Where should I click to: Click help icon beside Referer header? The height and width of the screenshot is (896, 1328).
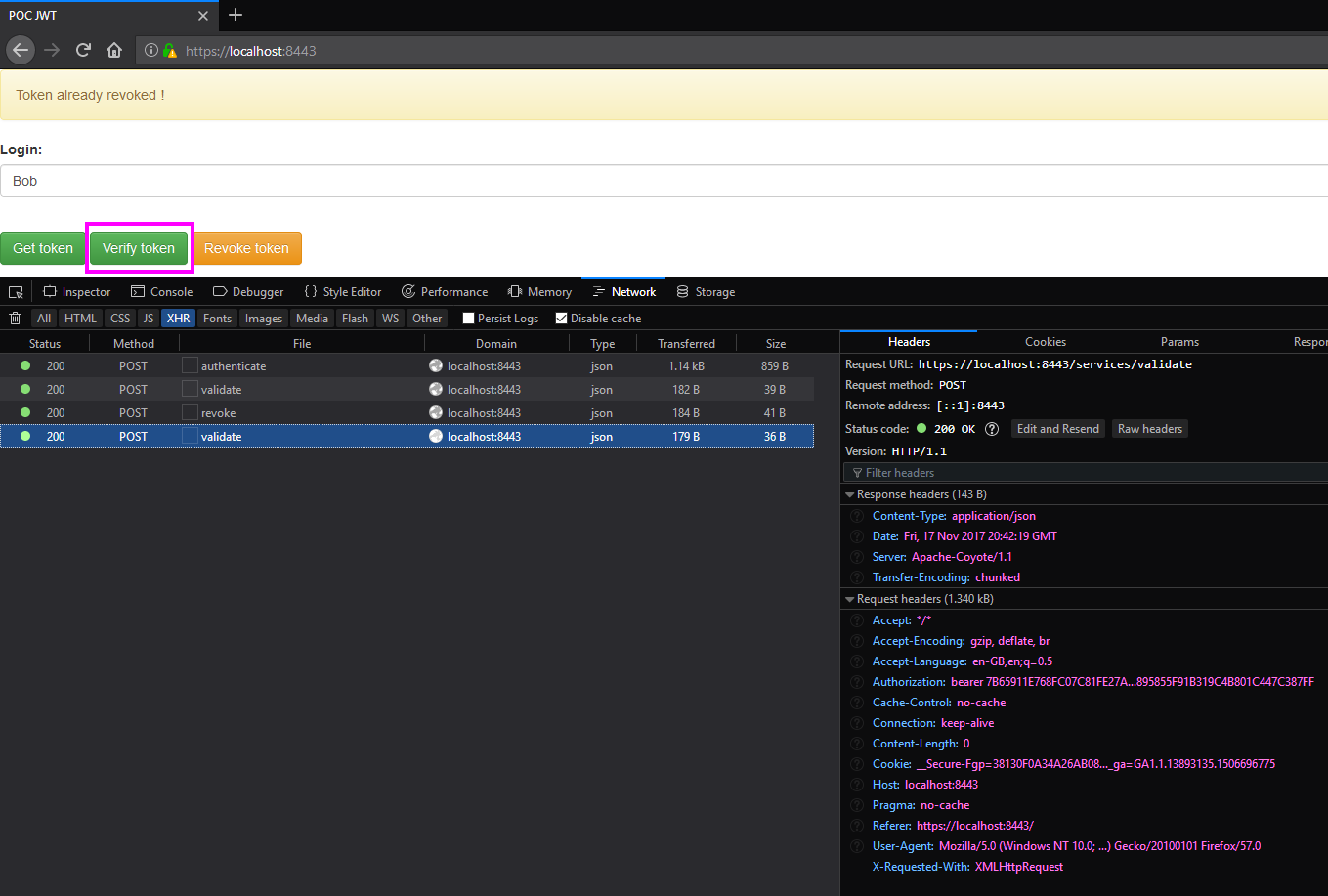click(857, 826)
